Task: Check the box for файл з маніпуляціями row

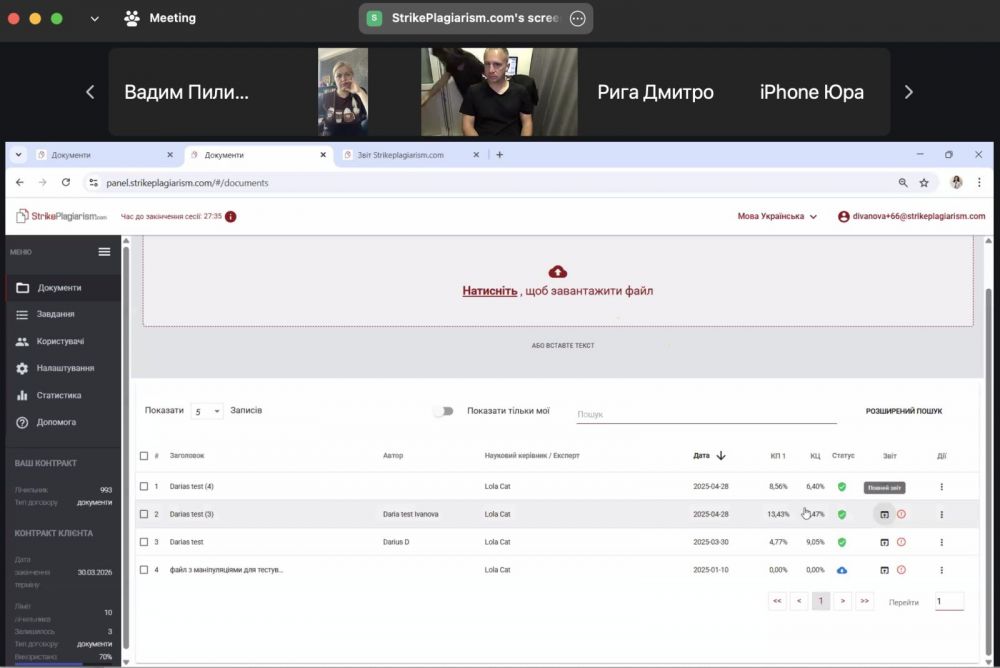Action: pyautogui.click(x=143, y=570)
